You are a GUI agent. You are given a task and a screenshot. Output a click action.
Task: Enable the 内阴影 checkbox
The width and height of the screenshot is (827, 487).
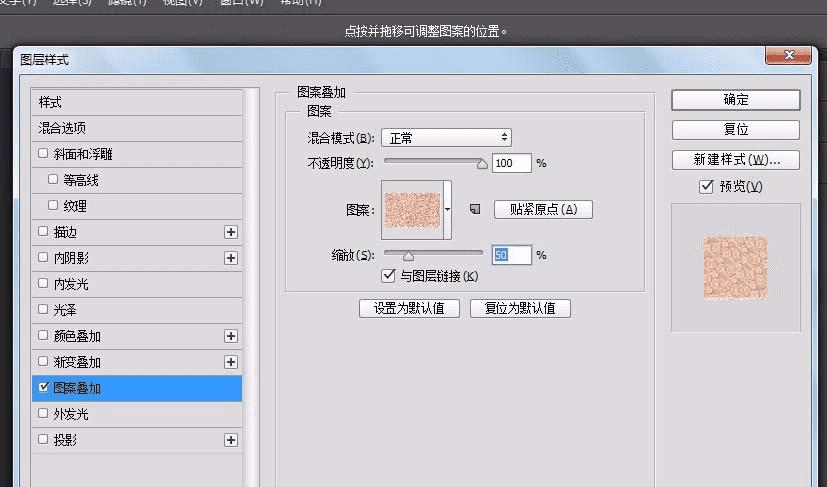[43, 257]
